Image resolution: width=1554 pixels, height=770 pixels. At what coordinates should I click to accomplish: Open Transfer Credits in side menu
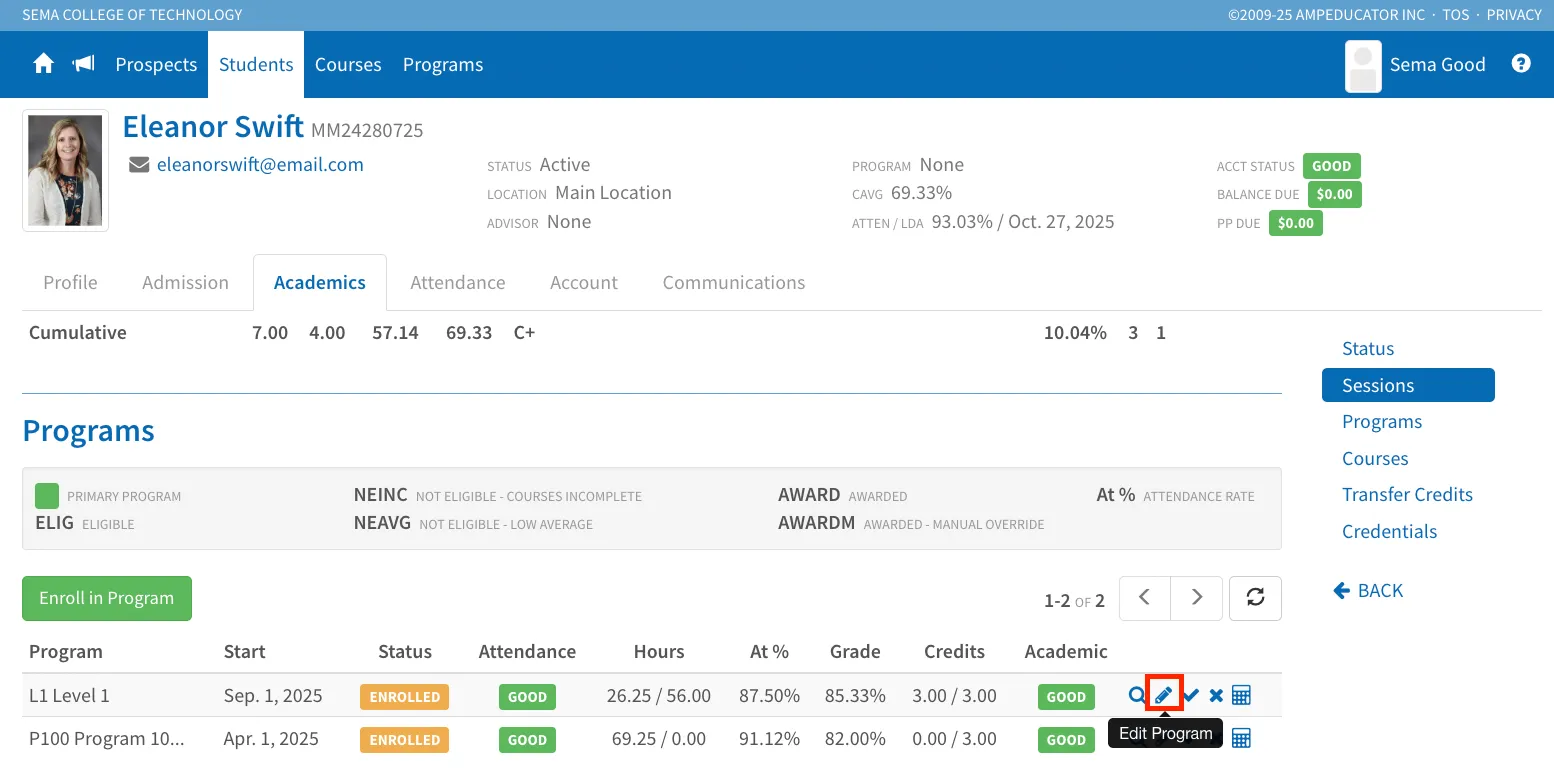pyautogui.click(x=1407, y=494)
